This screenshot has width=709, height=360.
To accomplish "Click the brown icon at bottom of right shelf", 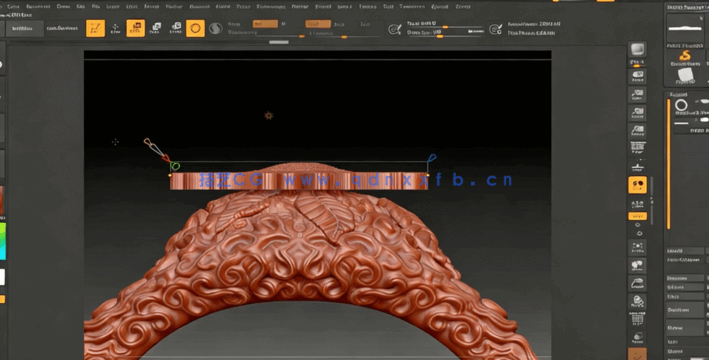I will (x=638, y=354).
